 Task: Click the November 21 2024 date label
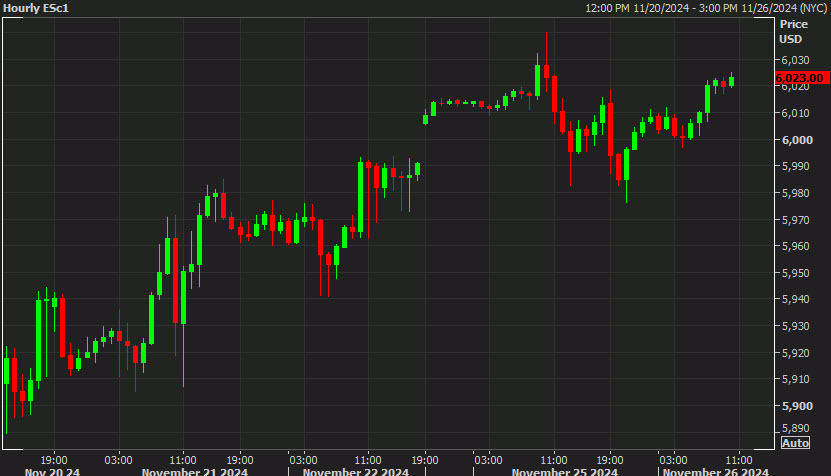(x=195, y=471)
